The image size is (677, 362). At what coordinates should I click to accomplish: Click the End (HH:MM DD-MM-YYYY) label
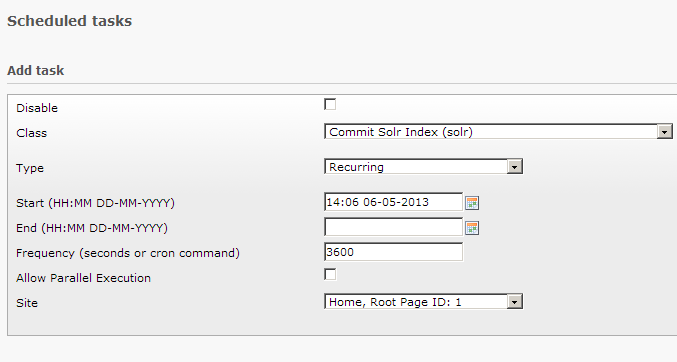92,228
